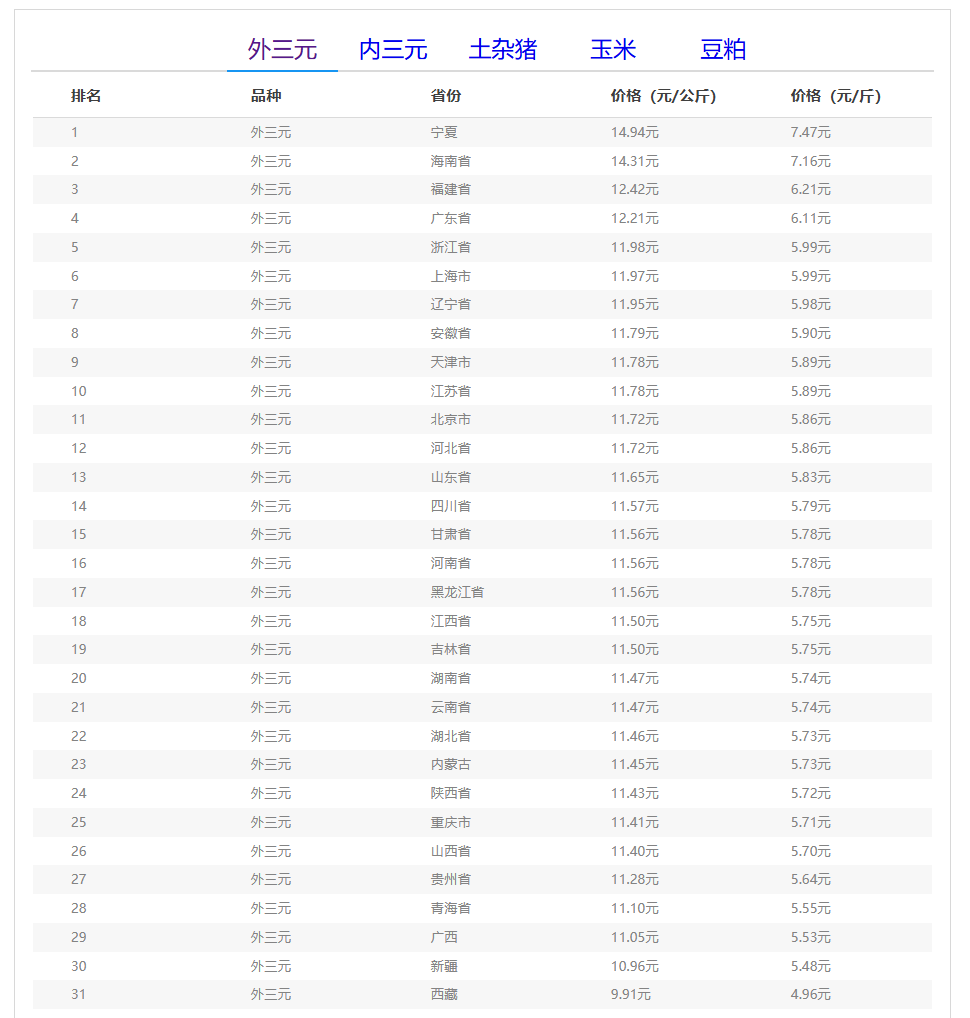The image size is (970, 1018).
Task: Click the 排名 column header
Action: [x=86, y=96]
